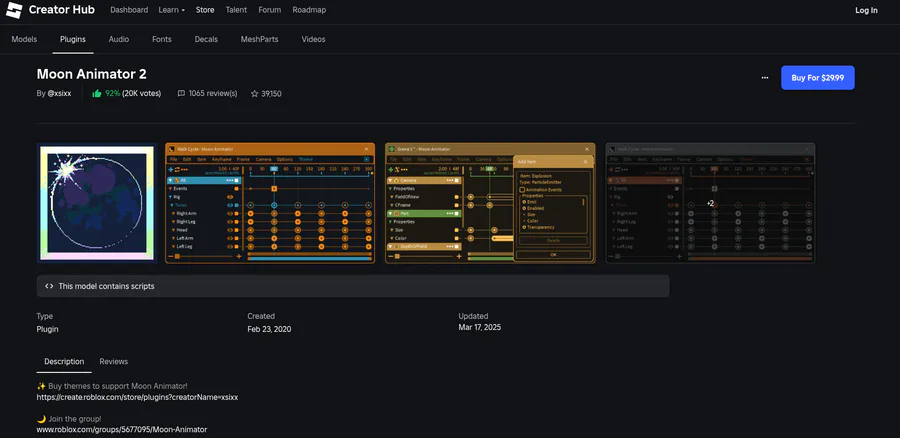Open the Moon-Animator group link
Image resolution: width=900 pixels, height=438 pixels.
[122, 429]
